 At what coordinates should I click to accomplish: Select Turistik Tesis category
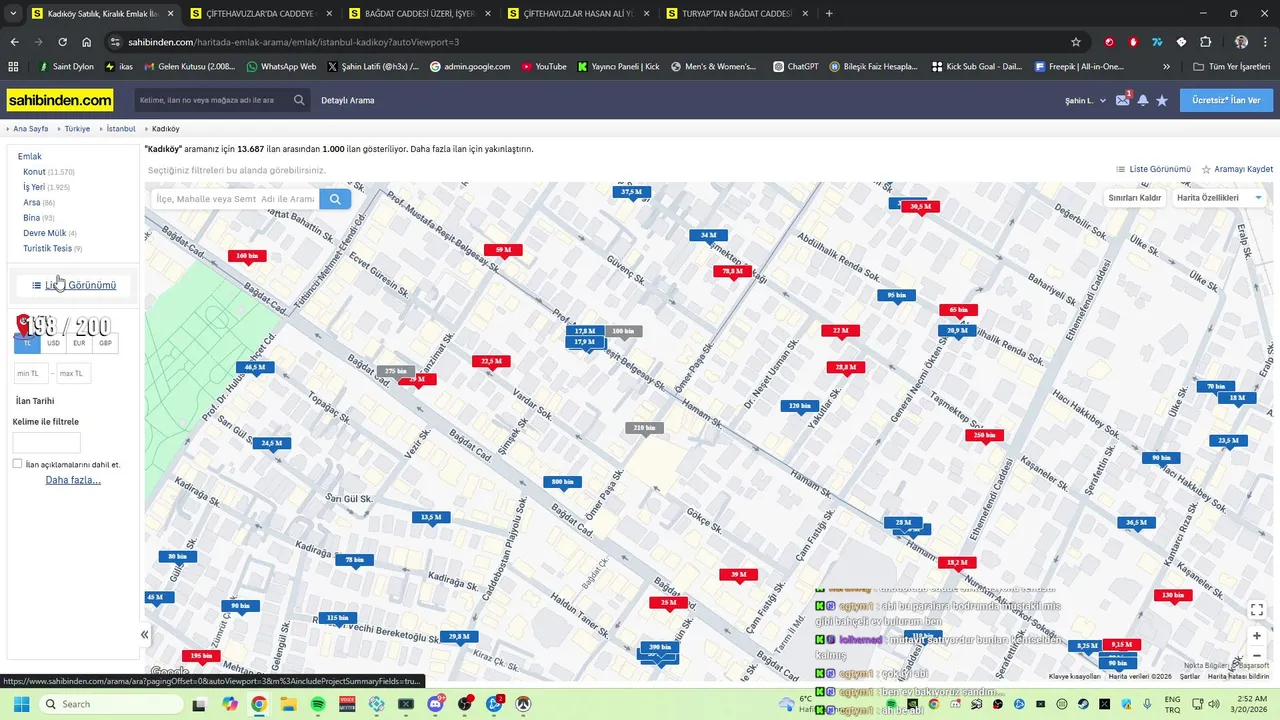coord(47,248)
